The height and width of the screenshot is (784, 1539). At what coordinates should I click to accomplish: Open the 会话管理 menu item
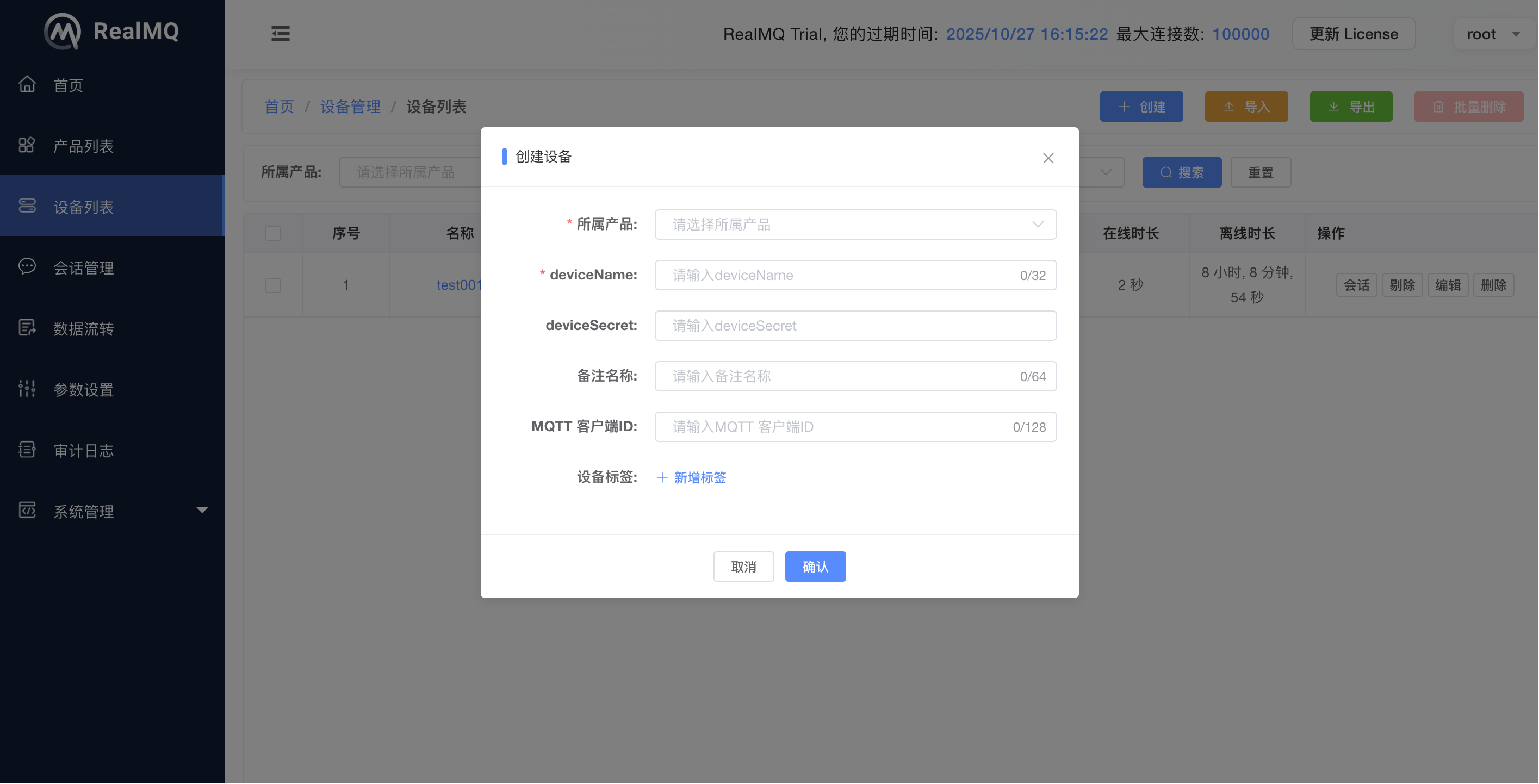coord(113,267)
